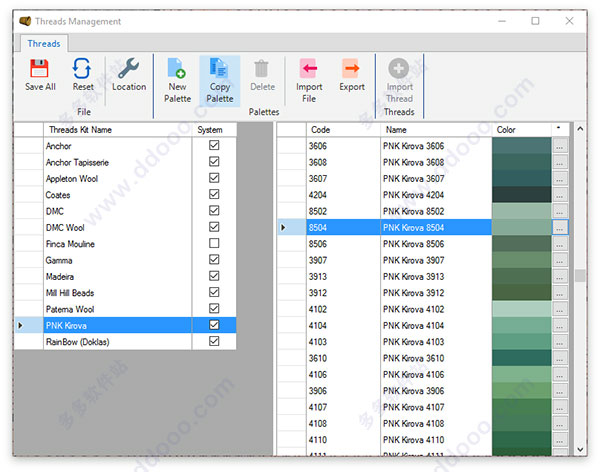Toggle System checkbox for Patema Wool
This screenshot has width=600, height=472.
[214, 309]
